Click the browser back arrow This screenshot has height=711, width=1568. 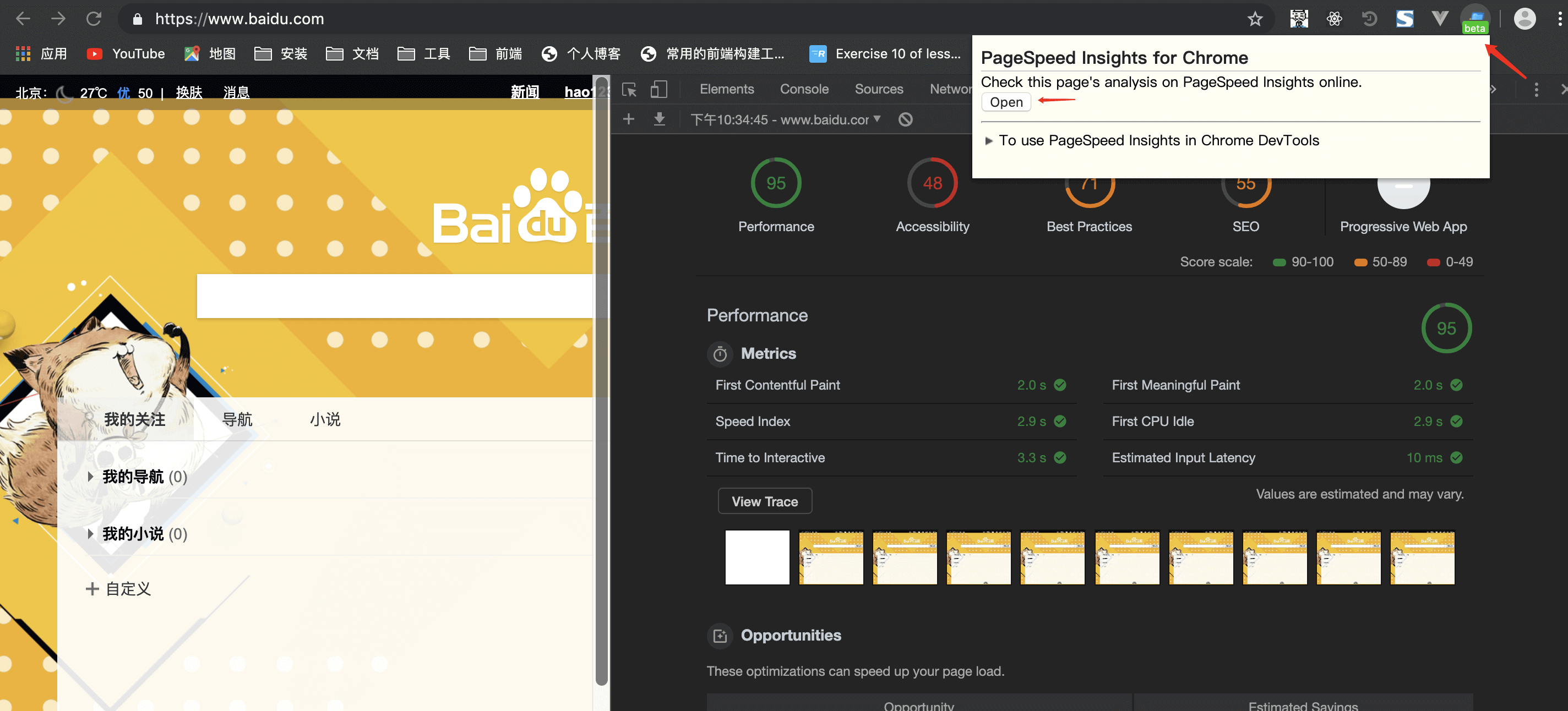click(23, 19)
